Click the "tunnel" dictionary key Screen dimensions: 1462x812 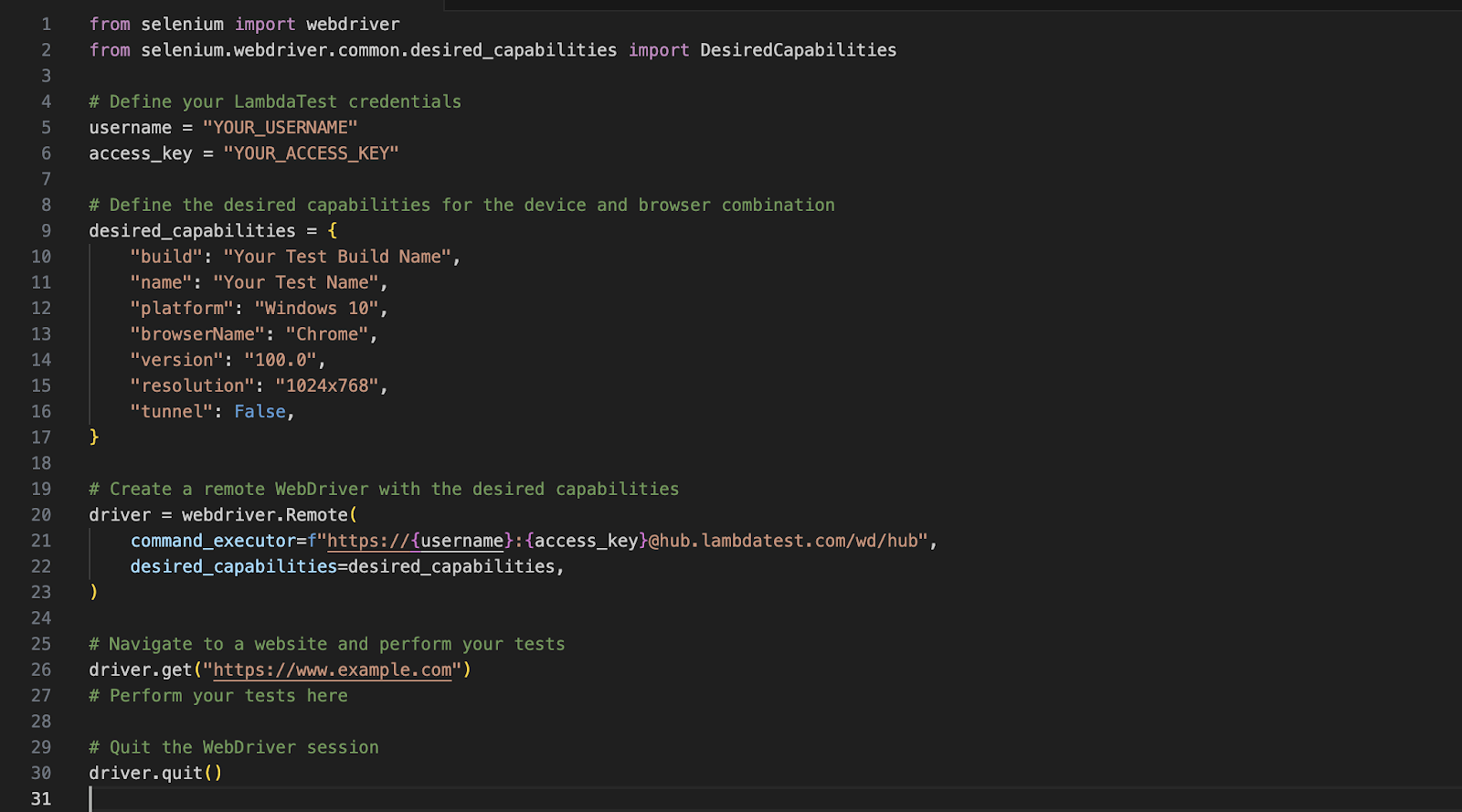coord(172,411)
